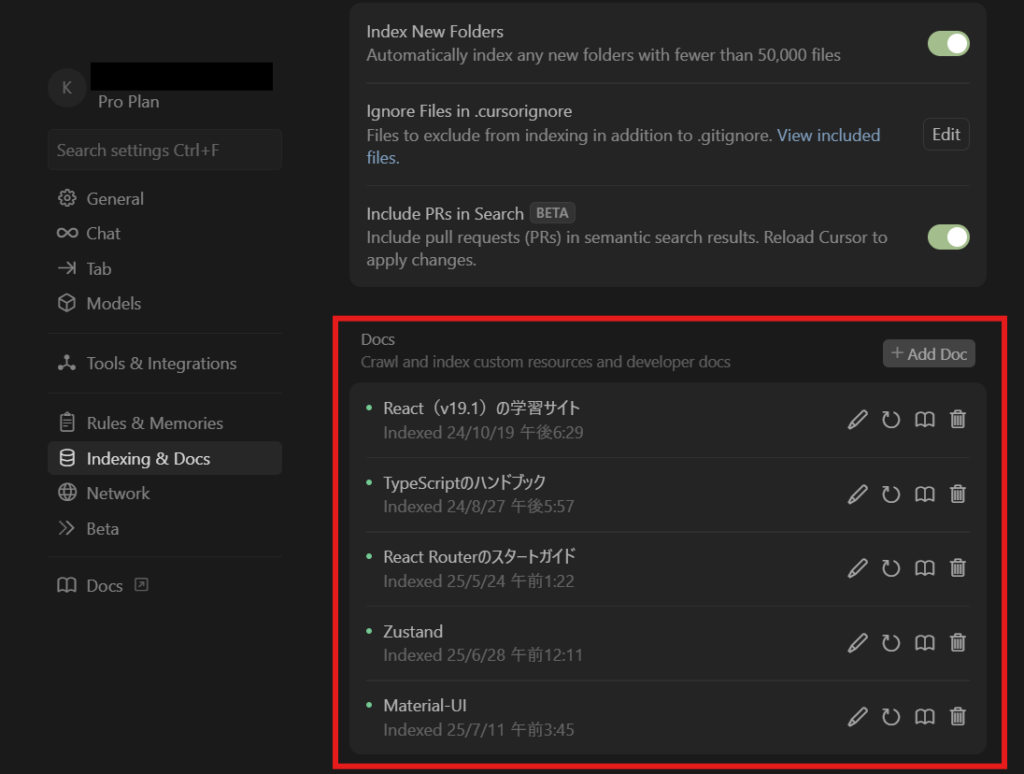Image resolution: width=1024 pixels, height=774 pixels.
Task: Re-index the React (v19.1) doc
Action: click(891, 419)
